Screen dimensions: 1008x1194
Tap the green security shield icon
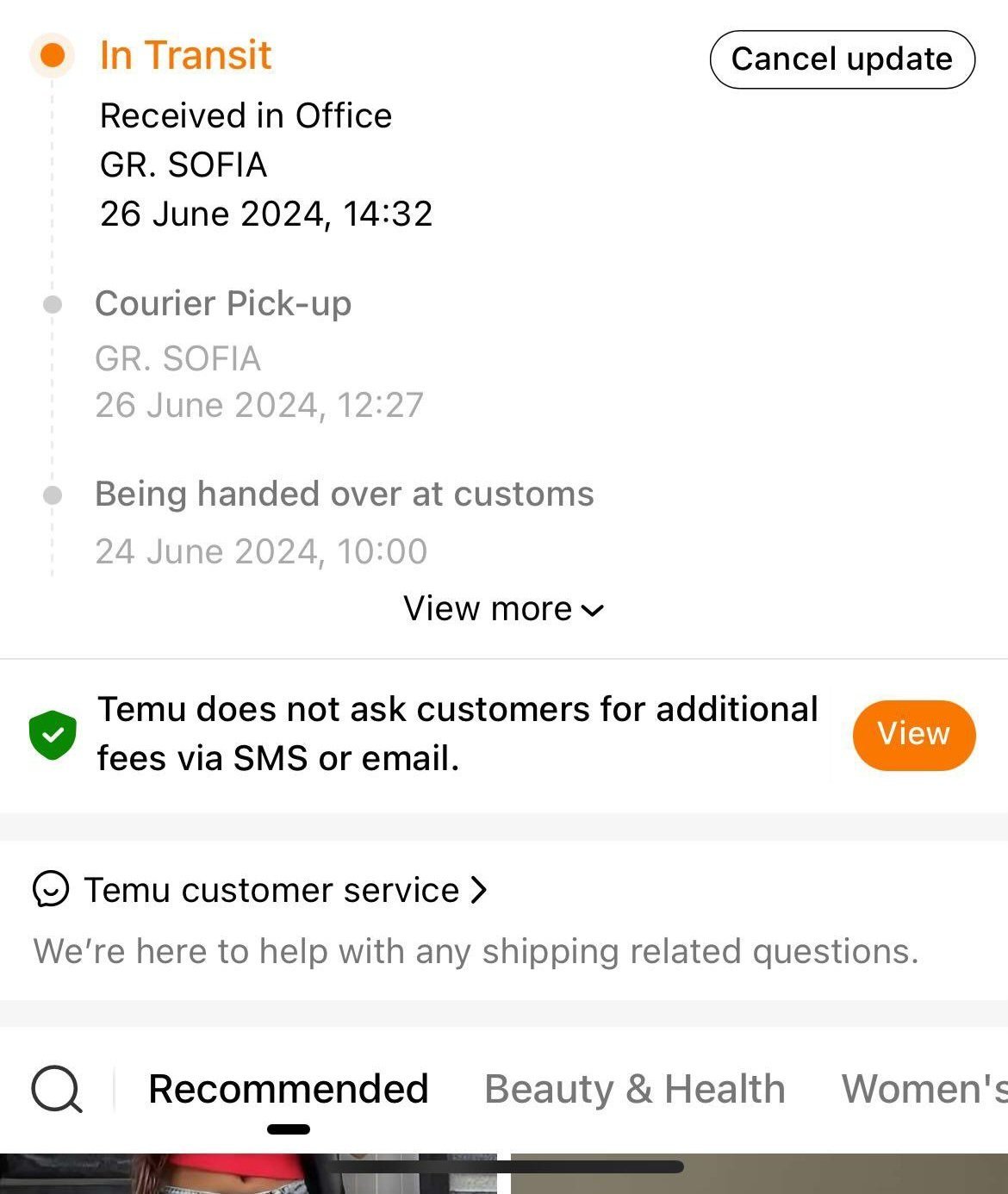tap(53, 735)
